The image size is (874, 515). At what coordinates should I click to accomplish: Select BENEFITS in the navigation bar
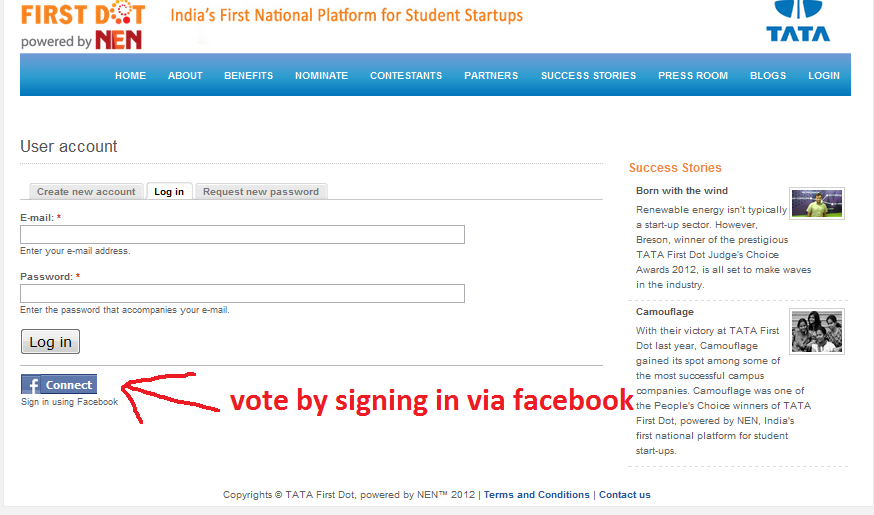pos(248,76)
